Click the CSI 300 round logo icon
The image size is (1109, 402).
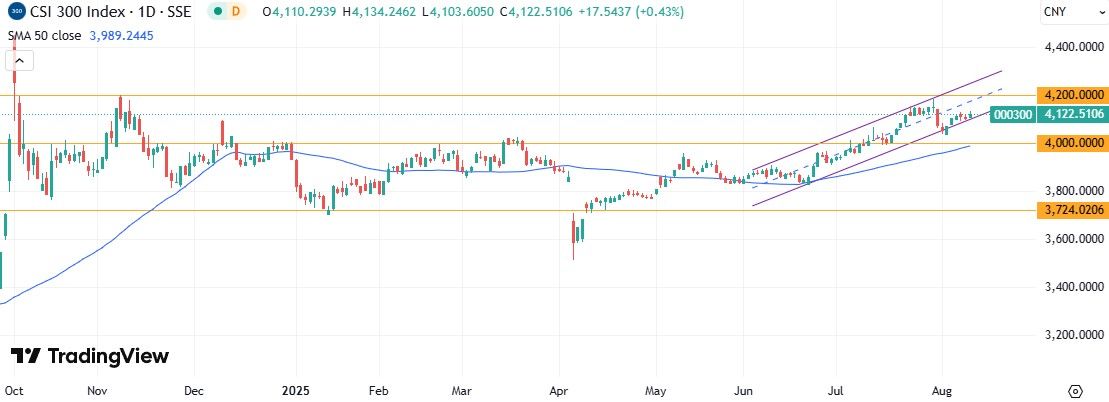tap(18, 12)
